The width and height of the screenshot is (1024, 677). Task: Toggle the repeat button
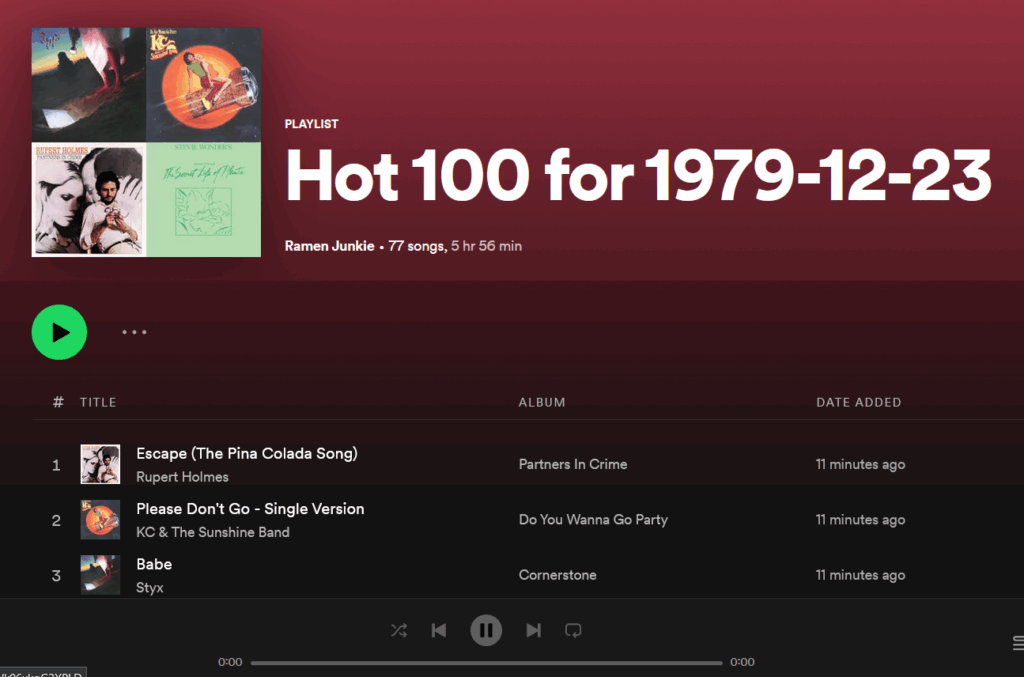[573, 631]
